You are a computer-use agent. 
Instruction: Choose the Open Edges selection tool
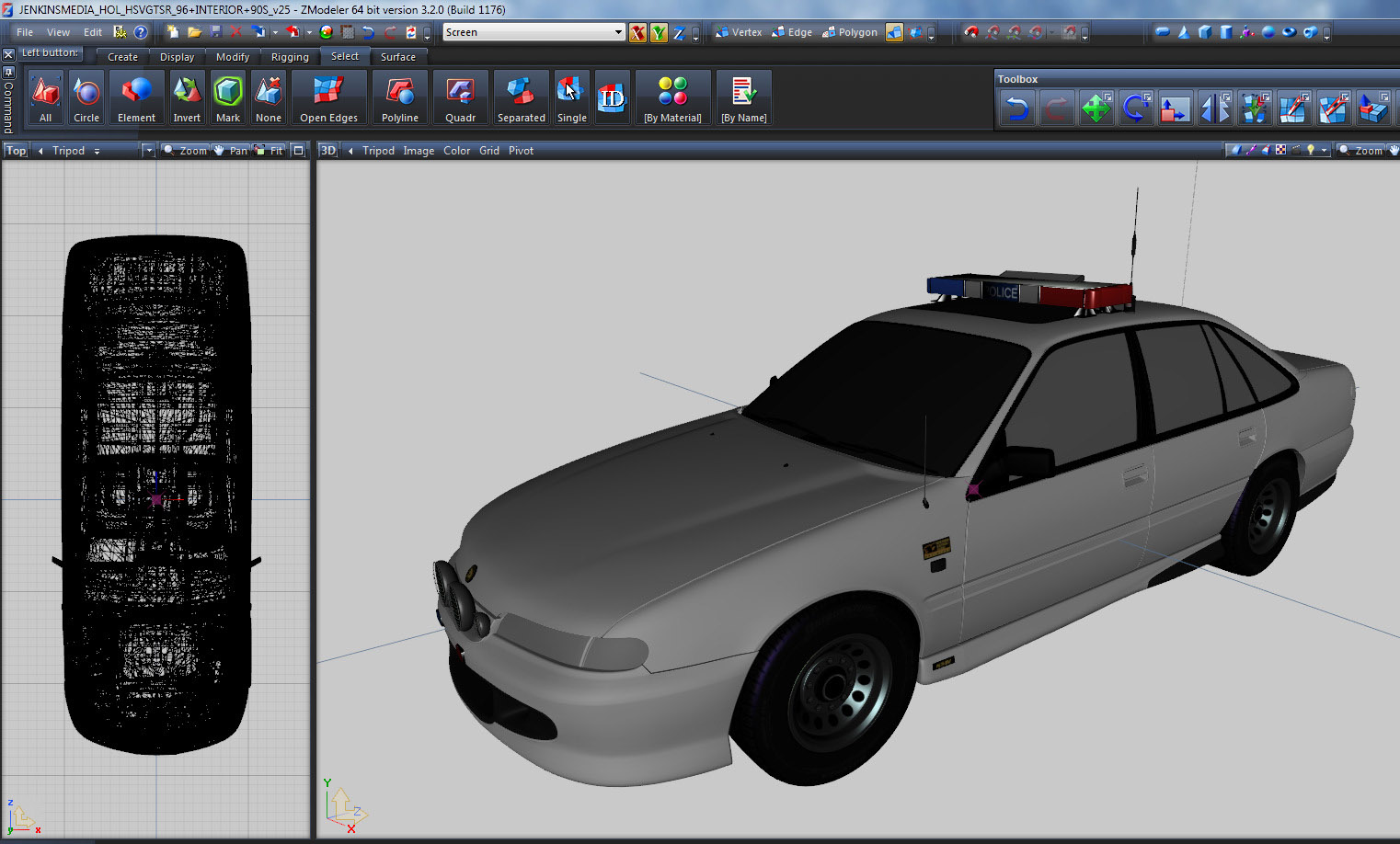point(328,97)
